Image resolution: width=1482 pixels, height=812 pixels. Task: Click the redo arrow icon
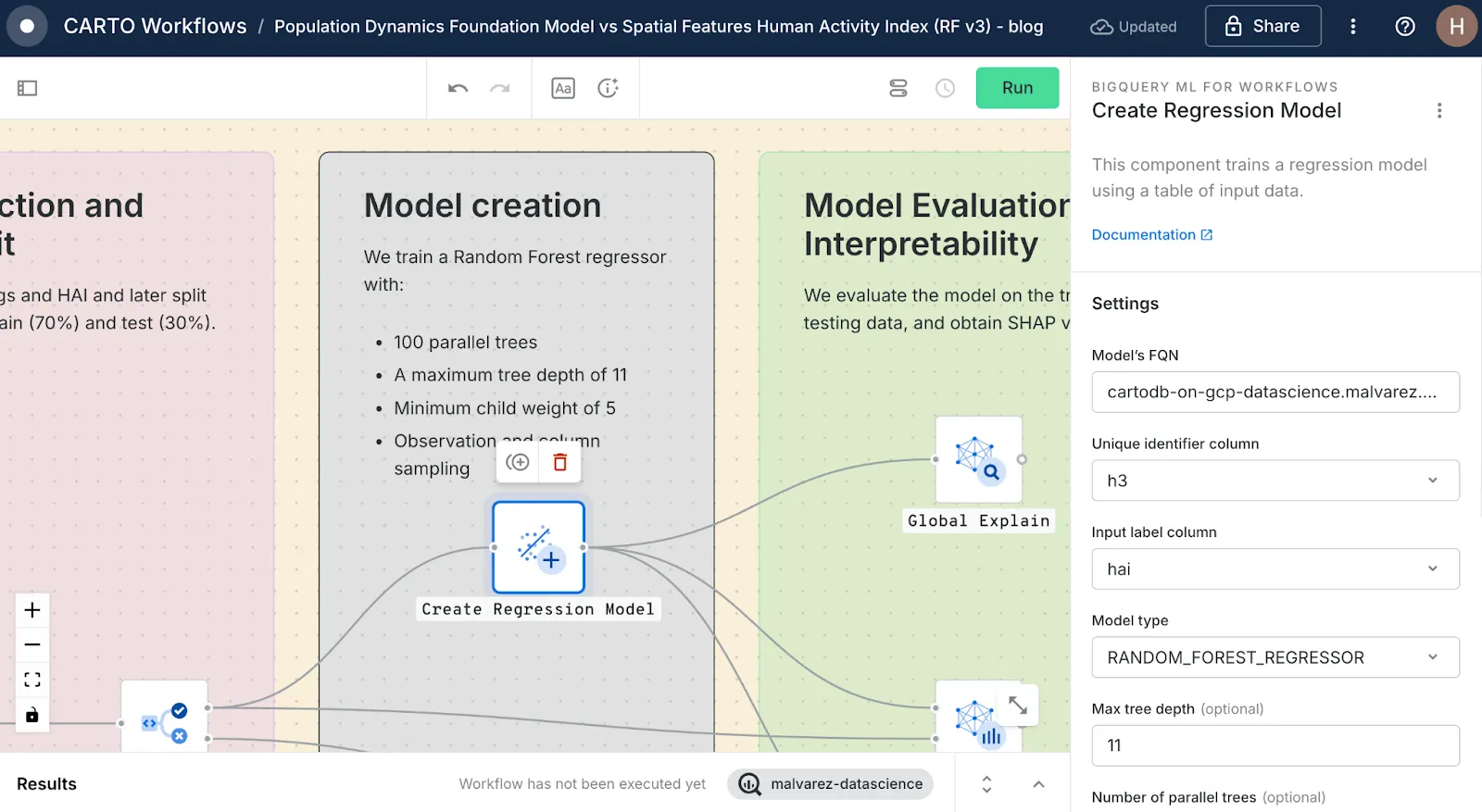pyautogui.click(x=500, y=88)
